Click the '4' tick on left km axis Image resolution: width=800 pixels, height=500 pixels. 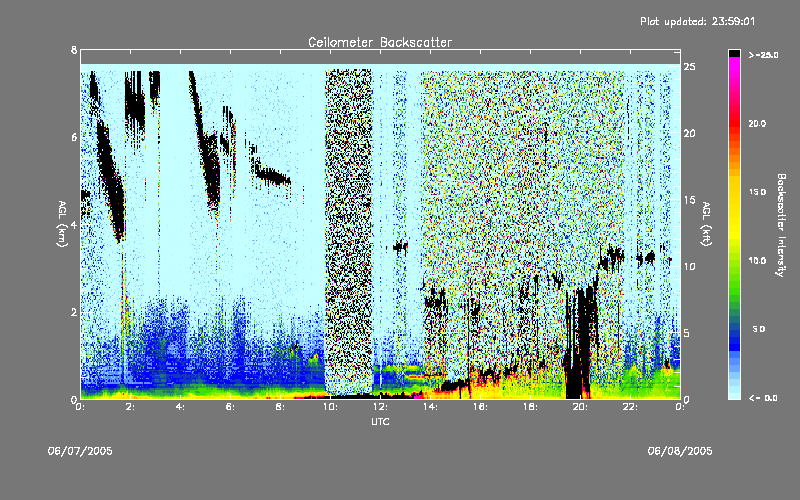tap(74, 224)
